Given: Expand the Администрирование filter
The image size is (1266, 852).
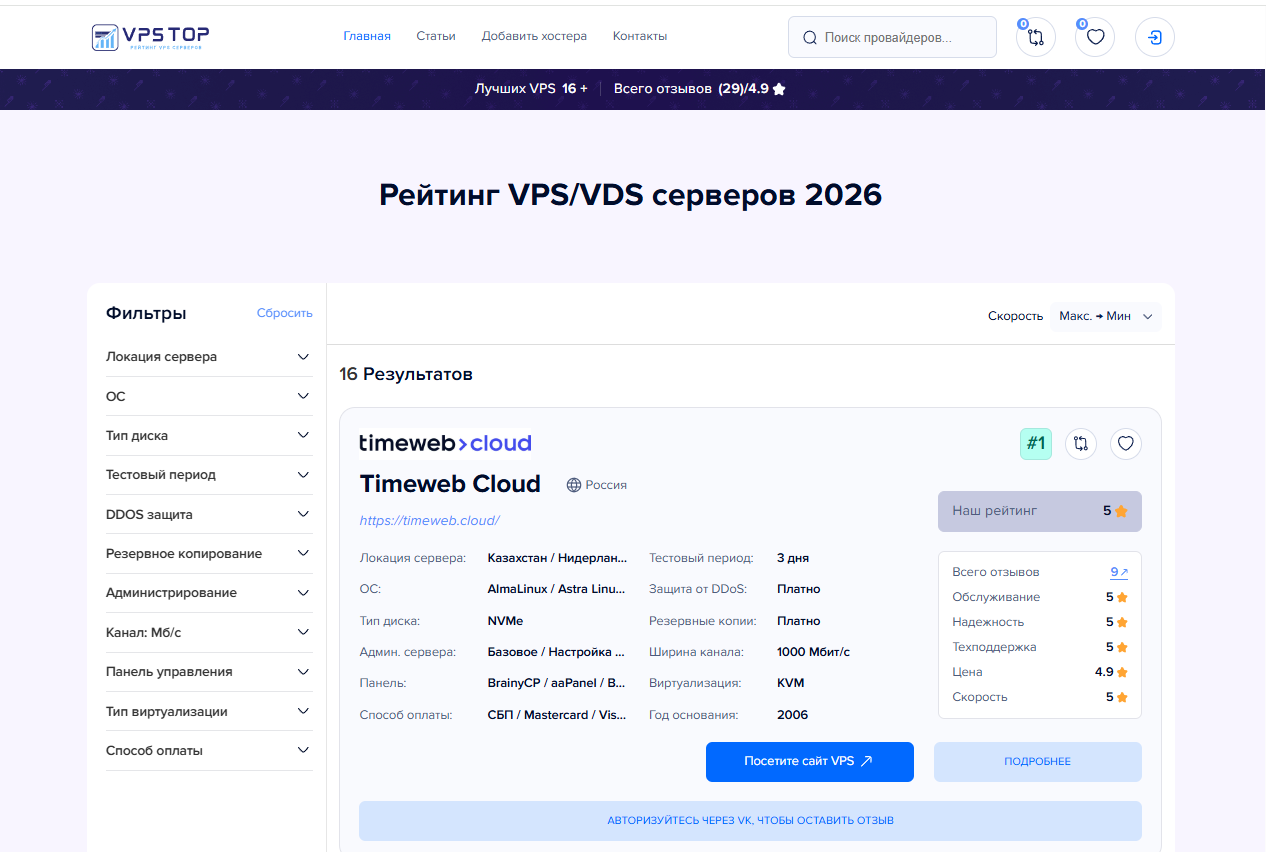Looking at the screenshot, I should click(209, 593).
